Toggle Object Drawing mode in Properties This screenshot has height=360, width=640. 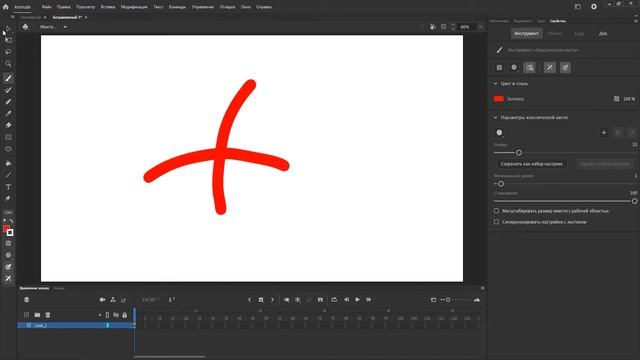pos(499,68)
